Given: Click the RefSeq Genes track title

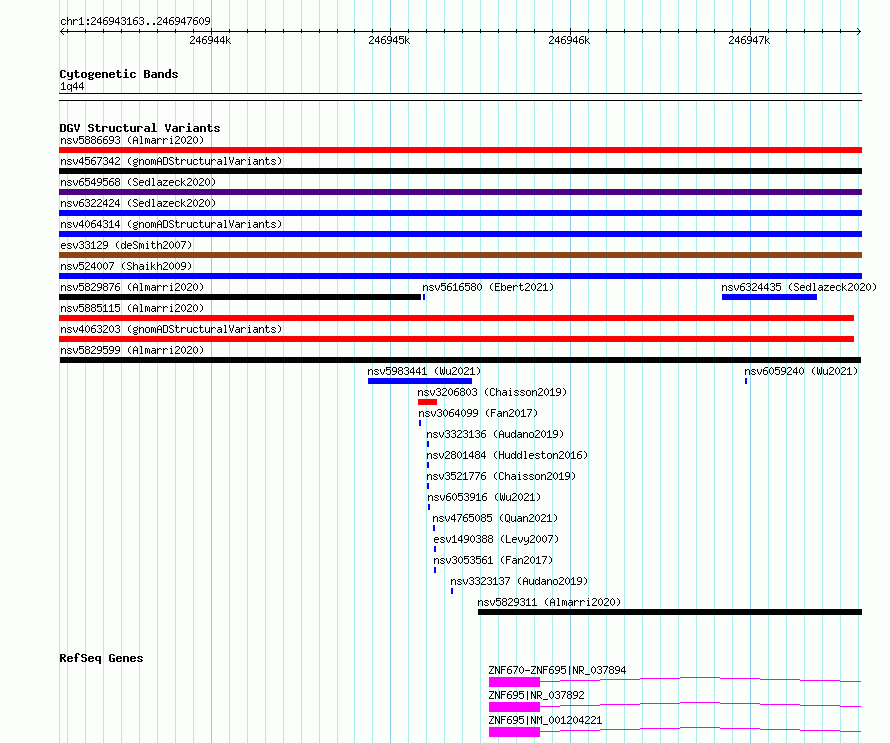Looking at the screenshot, I should [101, 658].
